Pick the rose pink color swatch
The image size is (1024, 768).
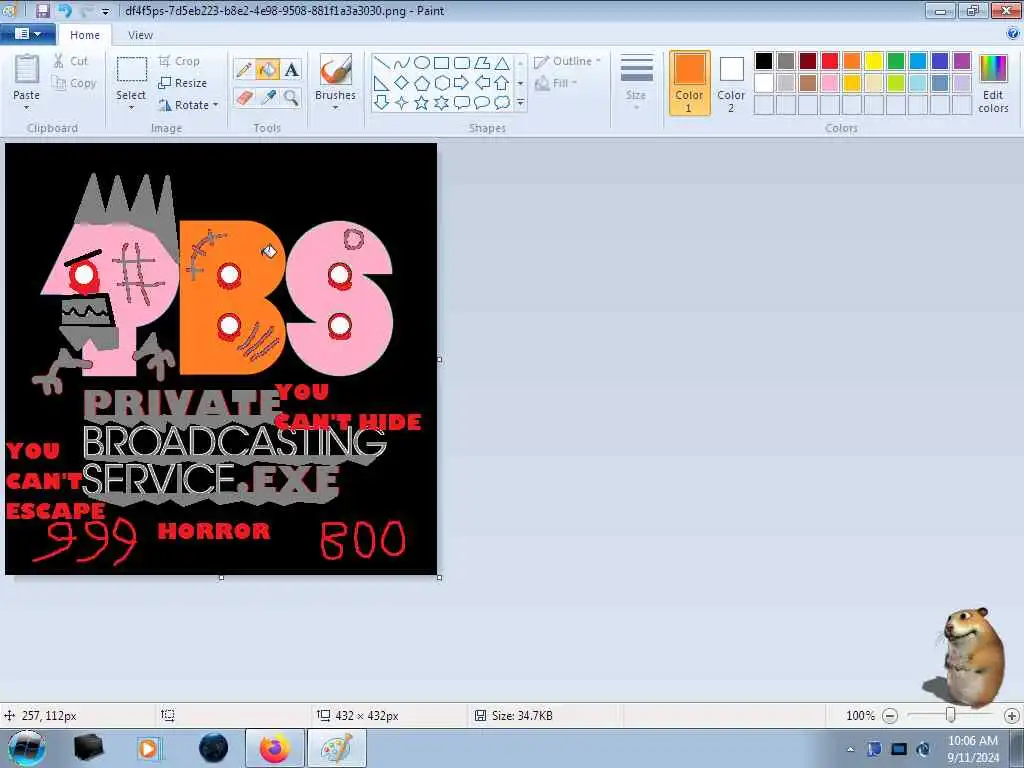click(x=830, y=83)
